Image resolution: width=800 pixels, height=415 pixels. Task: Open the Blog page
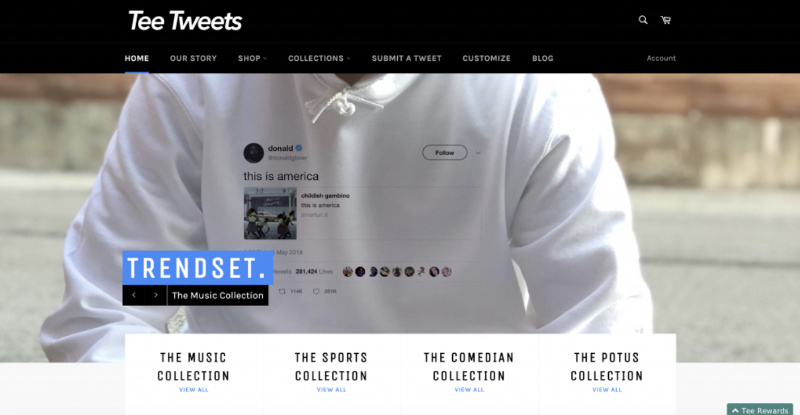coord(542,58)
